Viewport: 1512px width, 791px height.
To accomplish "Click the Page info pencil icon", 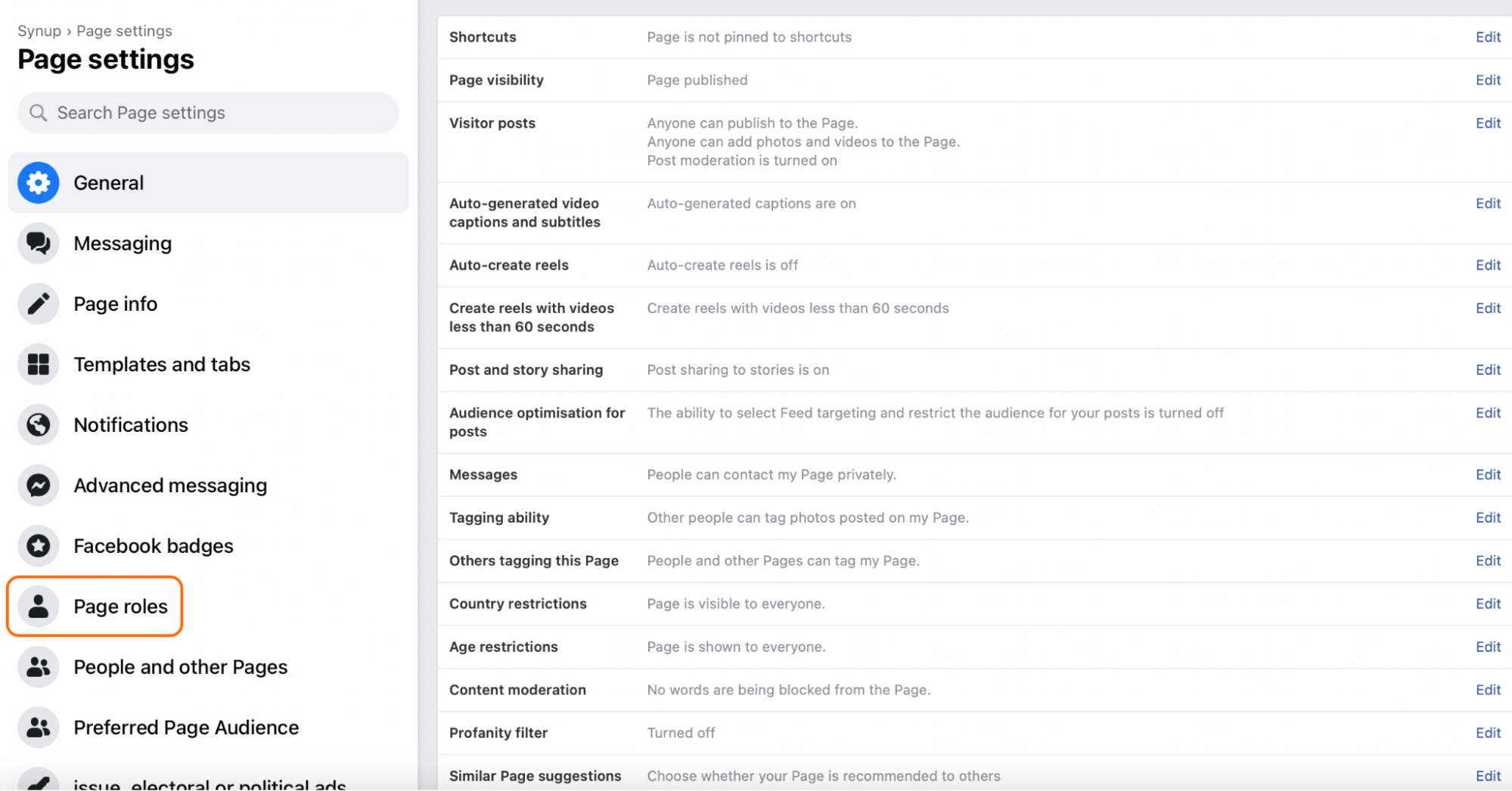I will coord(39,304).
